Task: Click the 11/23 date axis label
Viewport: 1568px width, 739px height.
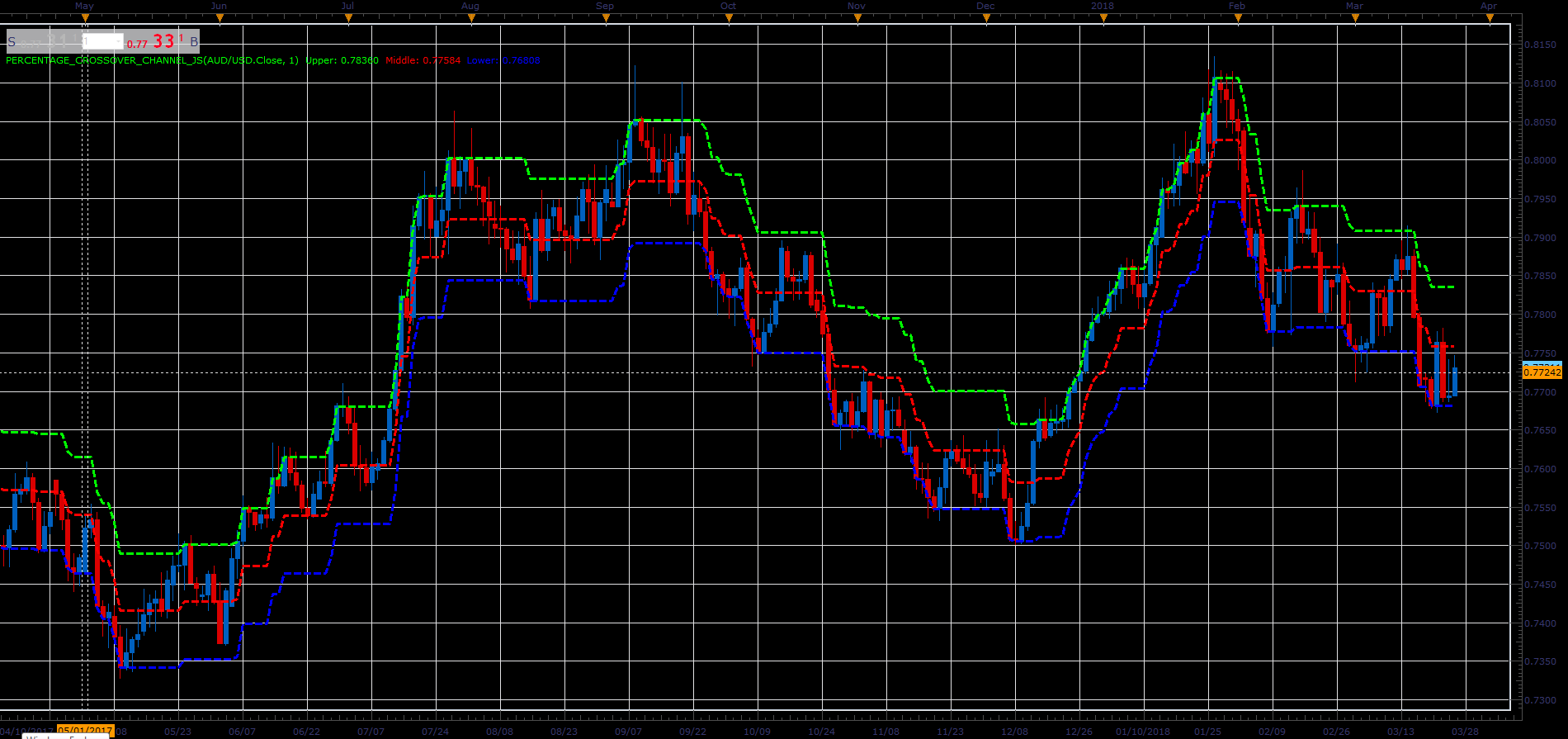Action: (x=950, y=732)
